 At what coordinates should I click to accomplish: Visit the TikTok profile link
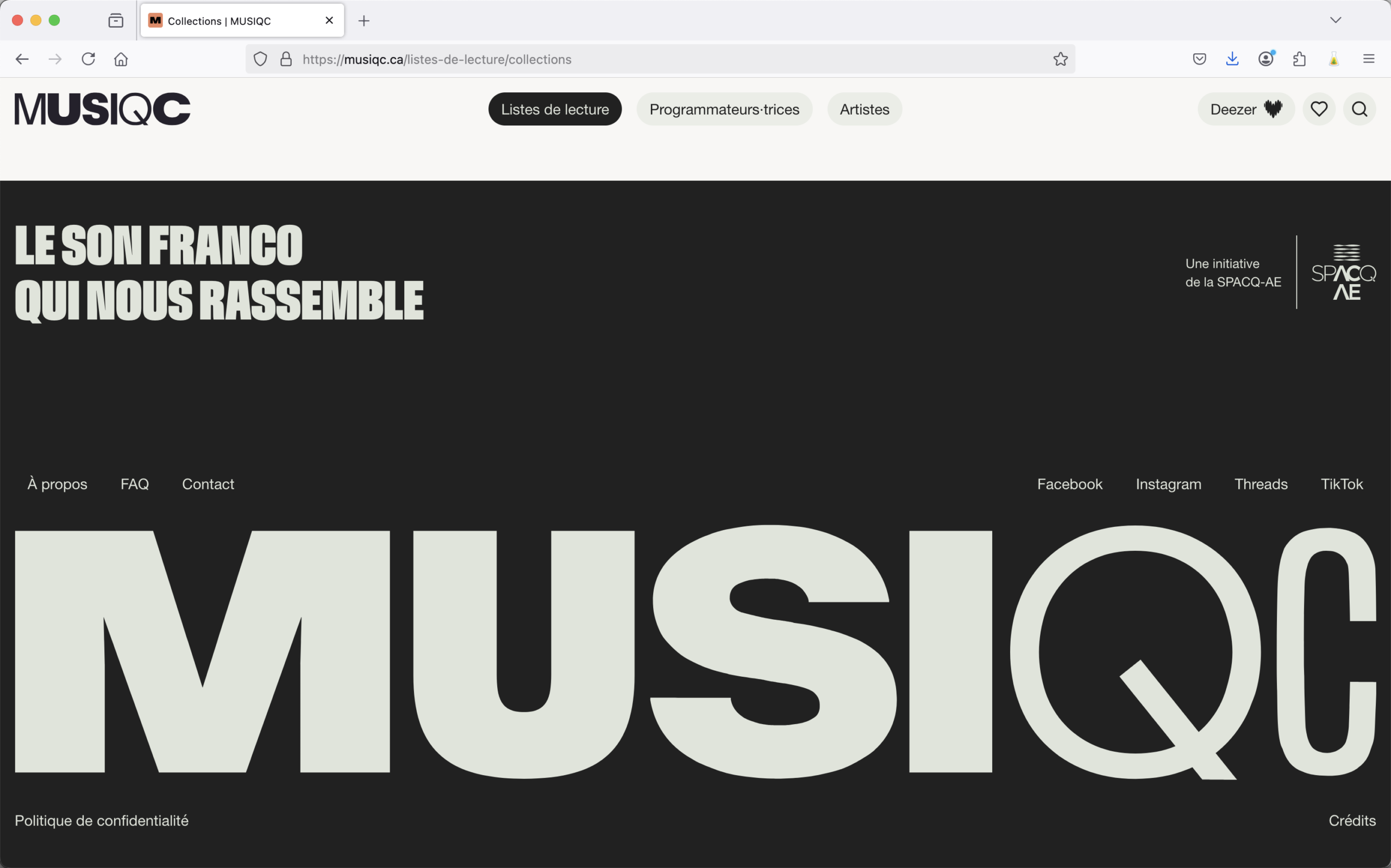pos(1342,484)
